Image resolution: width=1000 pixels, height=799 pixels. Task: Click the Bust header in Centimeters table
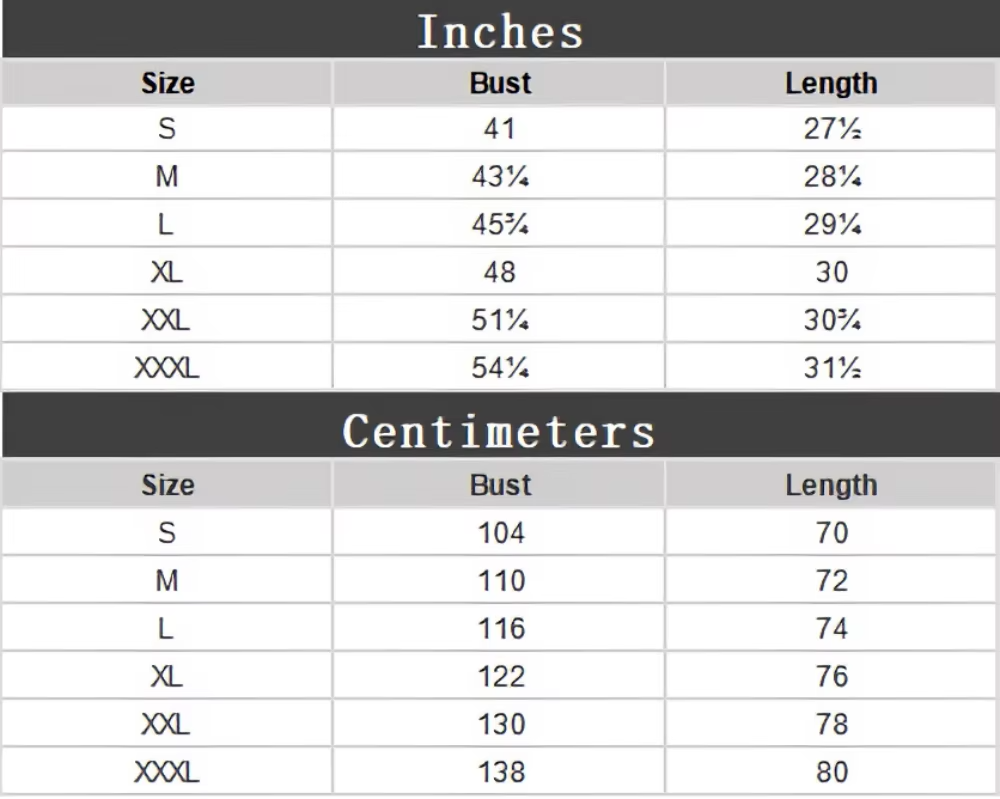pyautogui.click(x=499, y=485)
